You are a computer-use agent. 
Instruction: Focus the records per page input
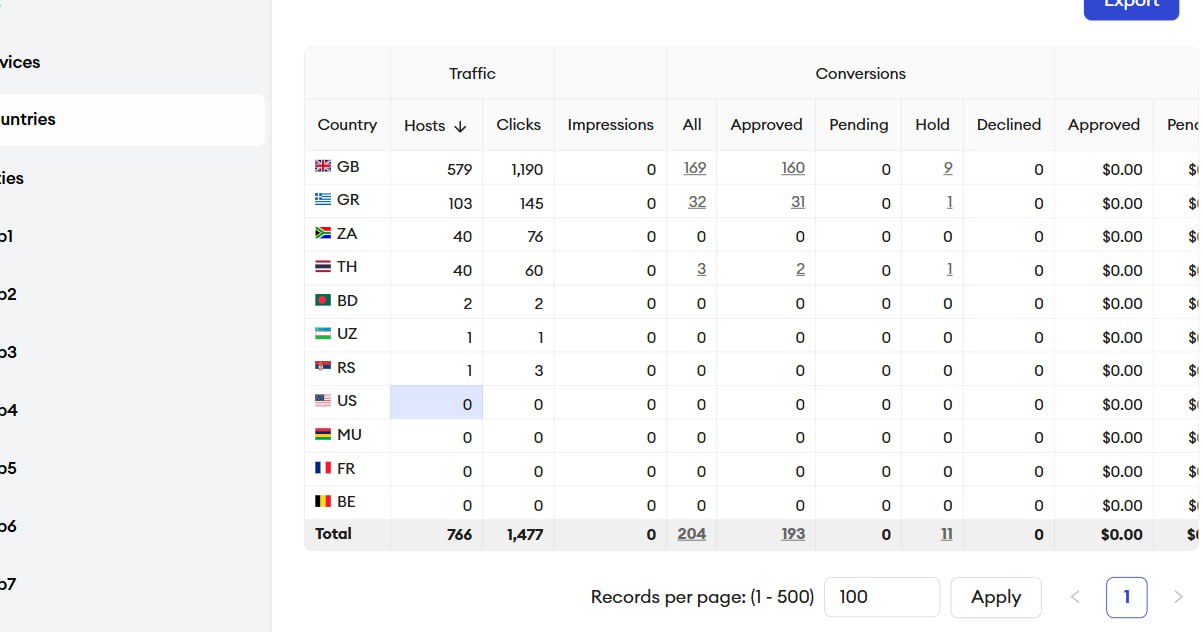[881, 597]
